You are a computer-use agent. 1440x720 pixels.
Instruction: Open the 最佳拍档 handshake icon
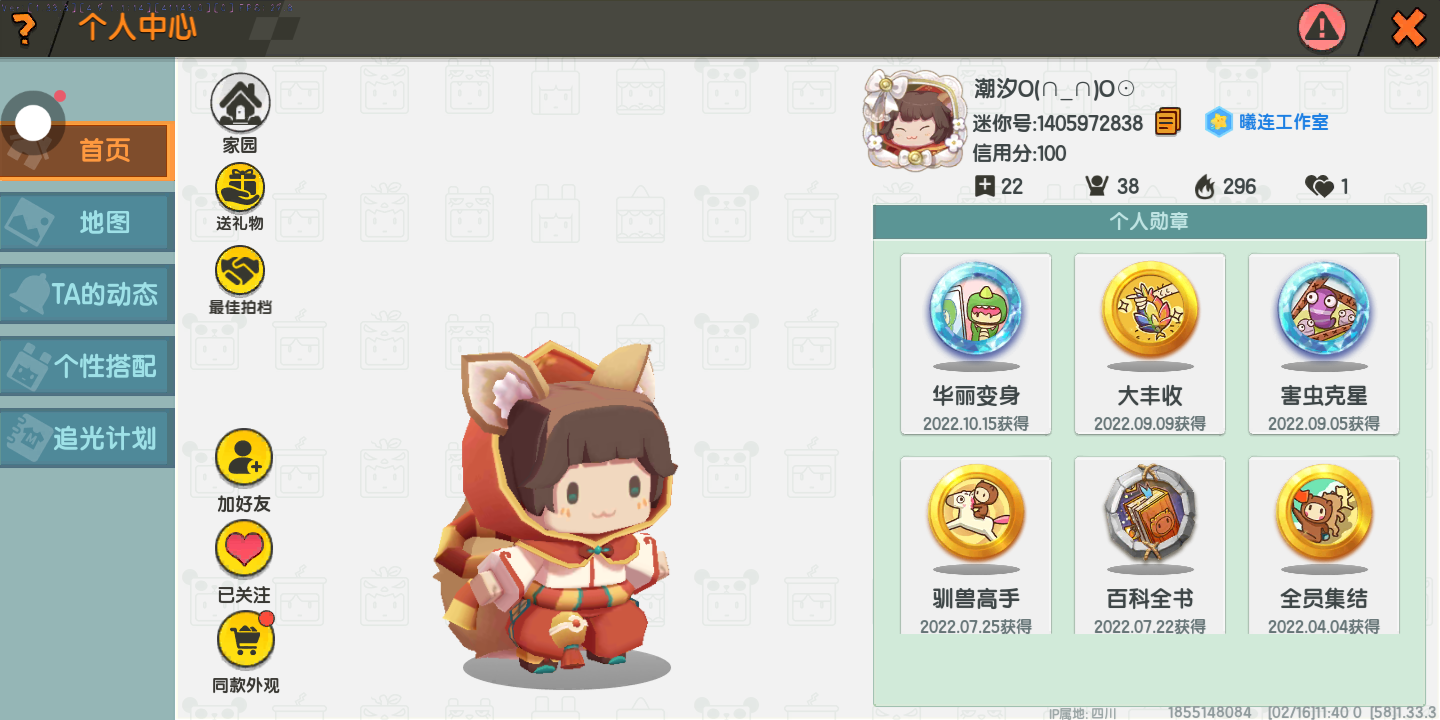(240, 270)
